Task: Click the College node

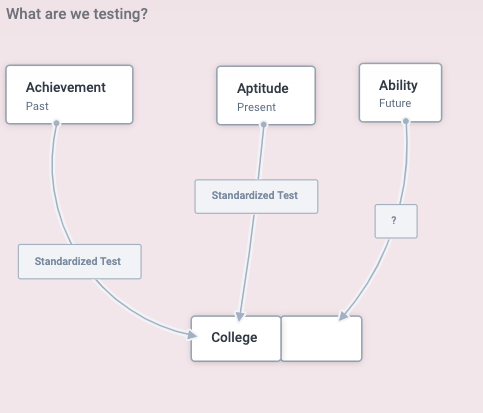Action: [x=236, y=339]
